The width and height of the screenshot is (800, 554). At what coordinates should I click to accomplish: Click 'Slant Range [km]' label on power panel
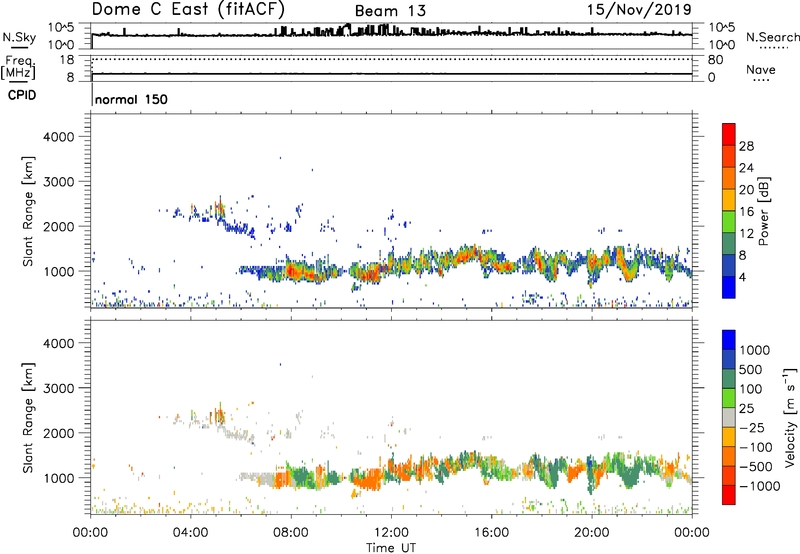pos(29,211)
